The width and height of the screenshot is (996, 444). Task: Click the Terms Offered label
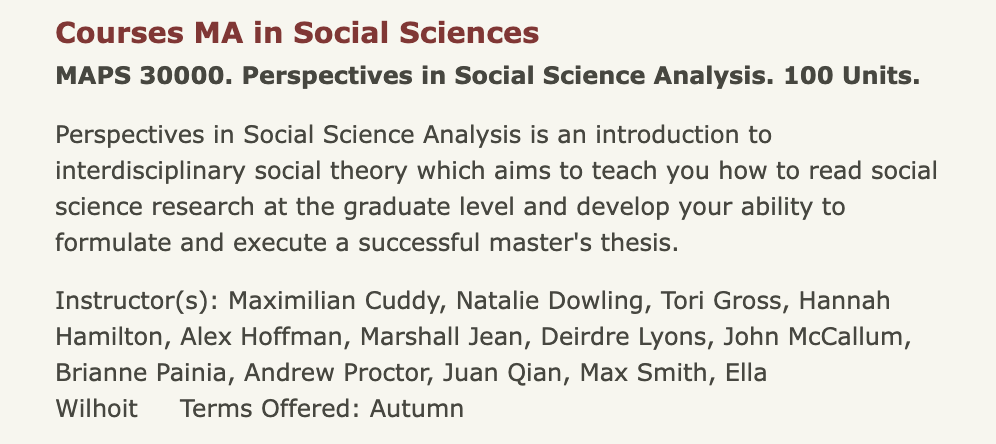(269, 409)
